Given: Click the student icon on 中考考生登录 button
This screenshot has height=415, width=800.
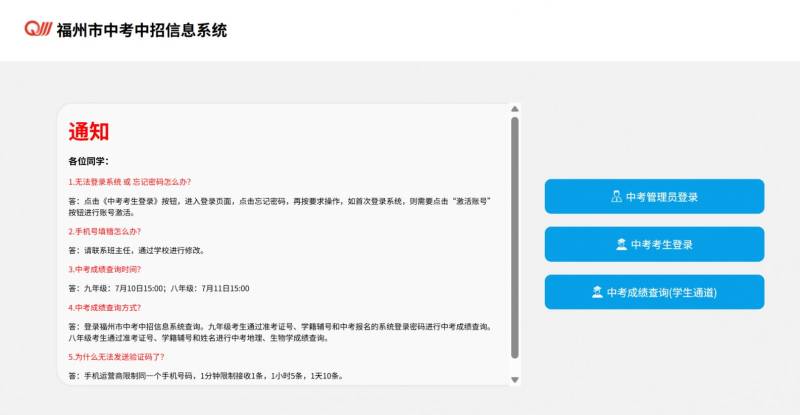Looking at the screenshot, I should pyautogui.click(x=621, y=245).
